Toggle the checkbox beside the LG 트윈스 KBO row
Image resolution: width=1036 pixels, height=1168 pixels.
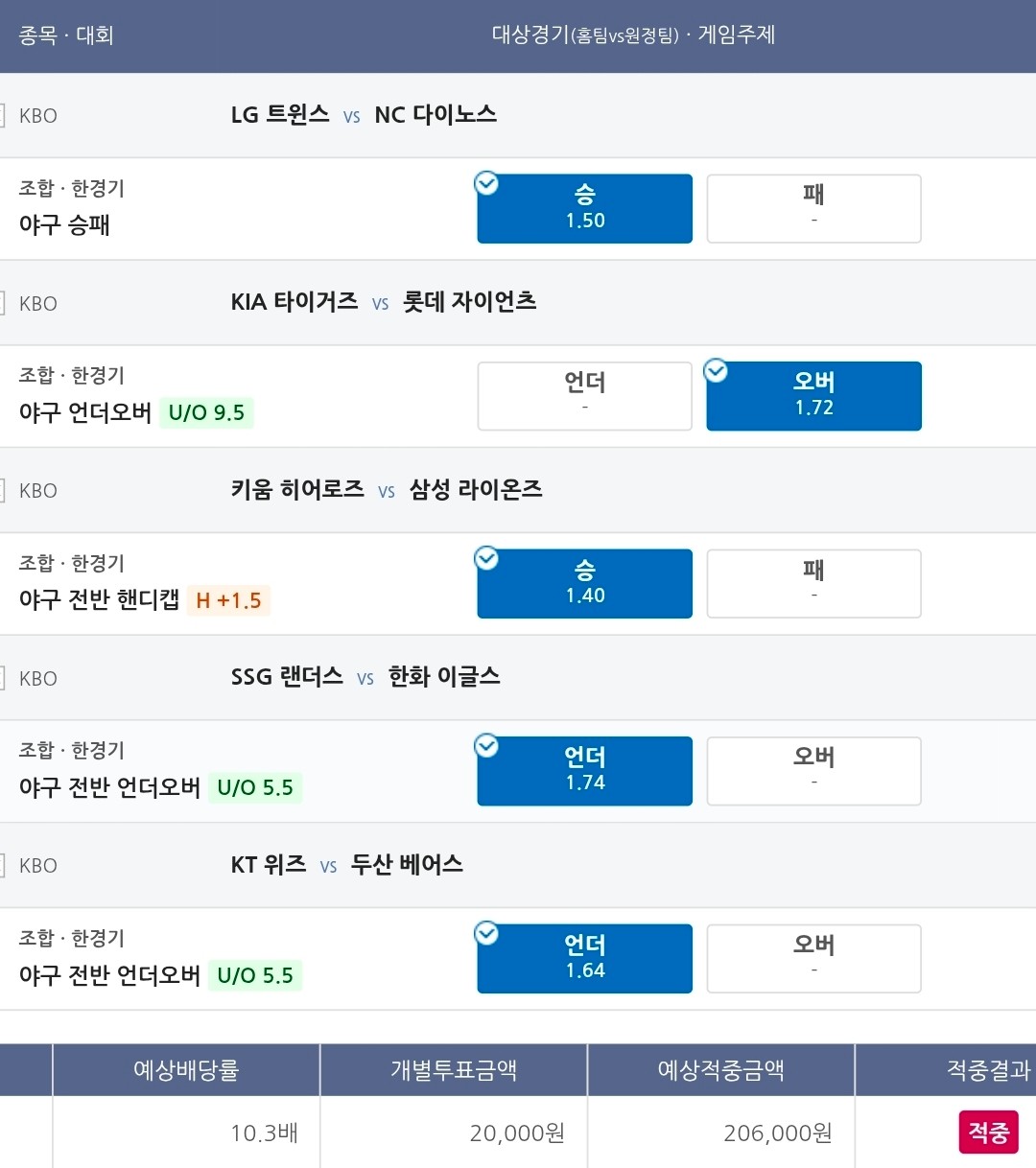point(2,116)
